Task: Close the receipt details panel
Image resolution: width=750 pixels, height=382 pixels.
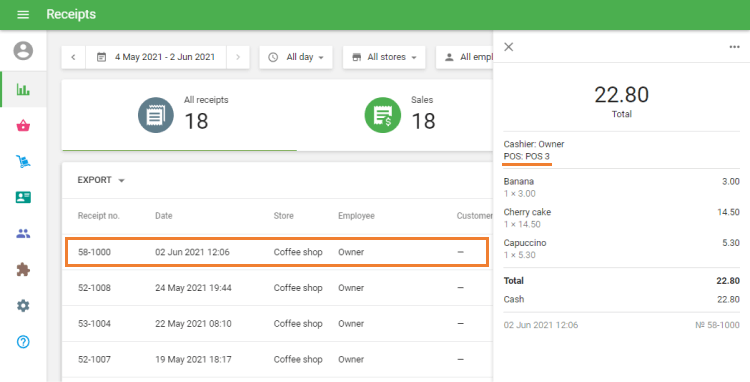Action: (x=508, y=47)
